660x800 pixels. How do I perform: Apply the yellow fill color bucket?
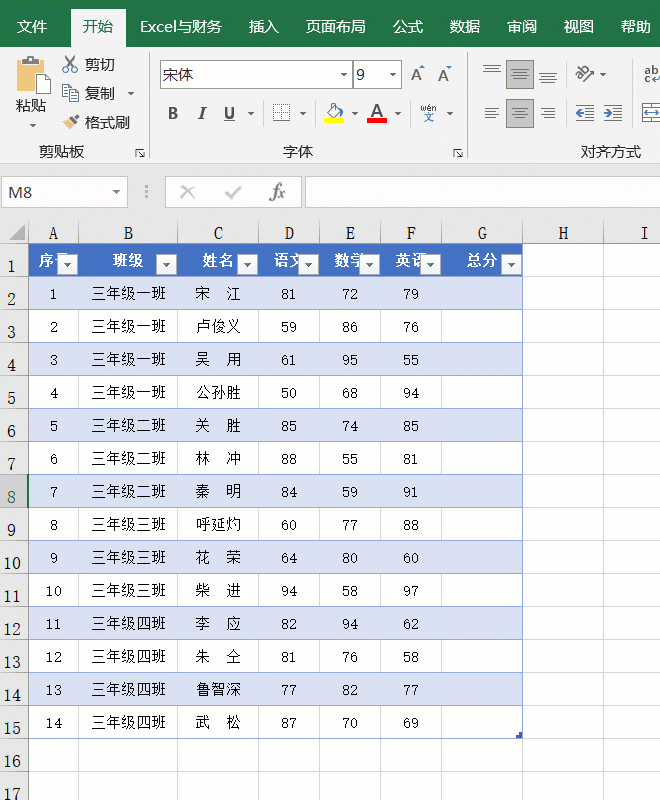[334, 113]
